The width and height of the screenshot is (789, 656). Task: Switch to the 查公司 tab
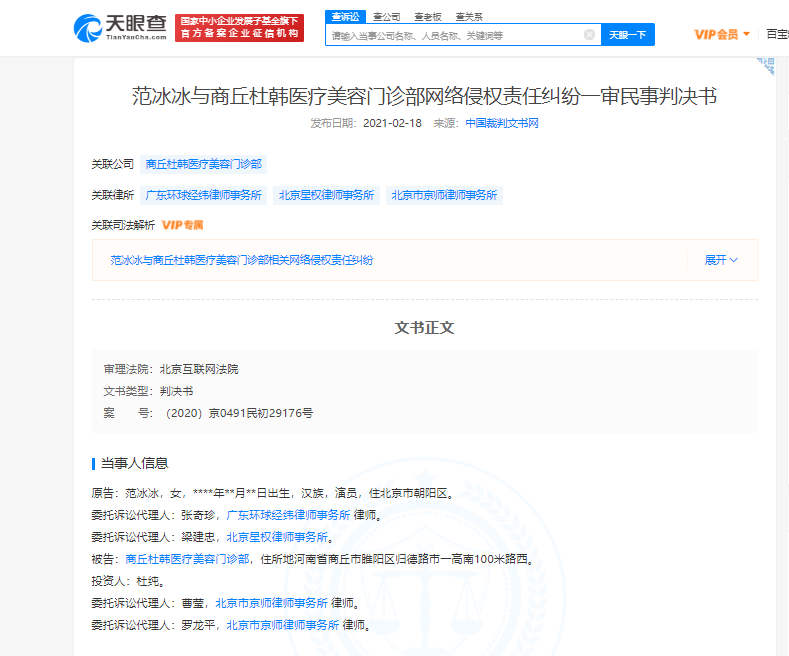[385, 16]
